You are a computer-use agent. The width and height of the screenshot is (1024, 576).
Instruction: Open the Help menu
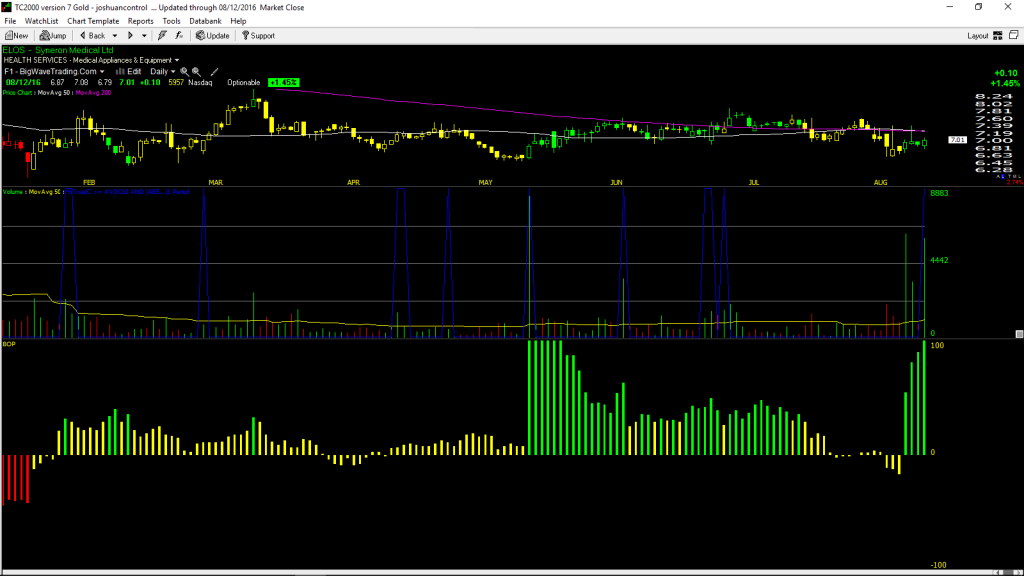tap(238, 21)
